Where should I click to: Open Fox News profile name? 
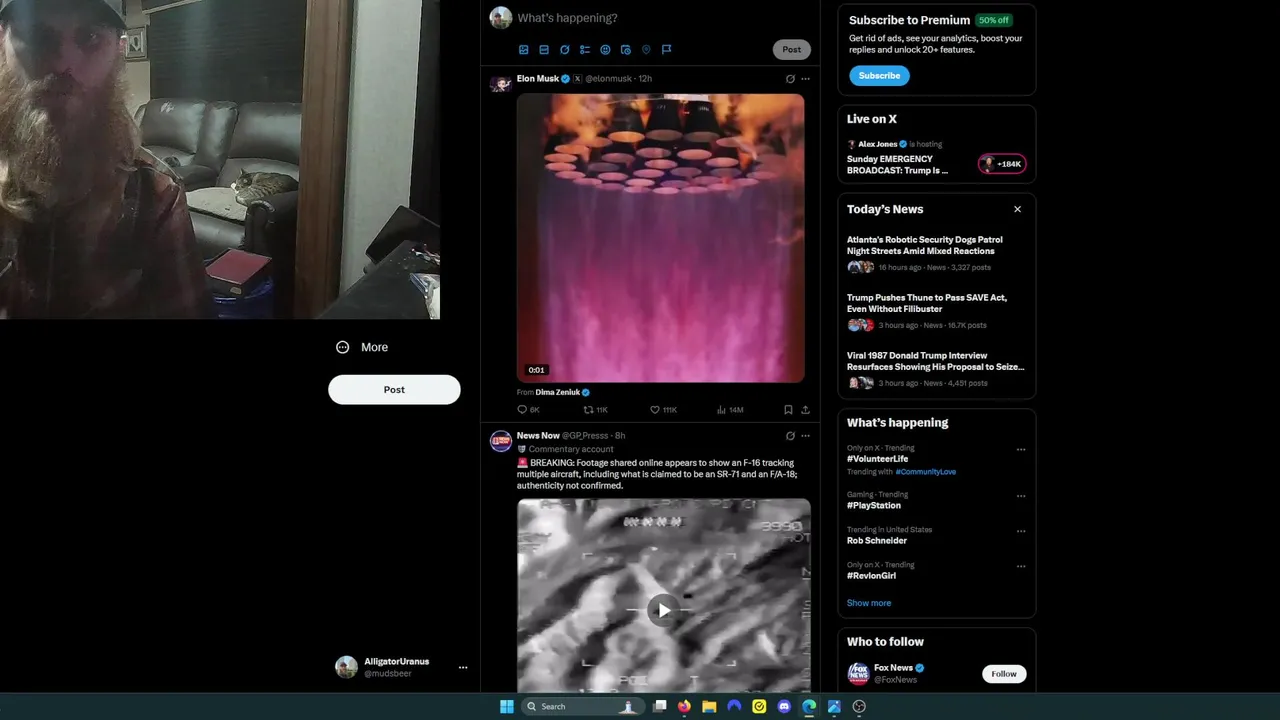893,668
